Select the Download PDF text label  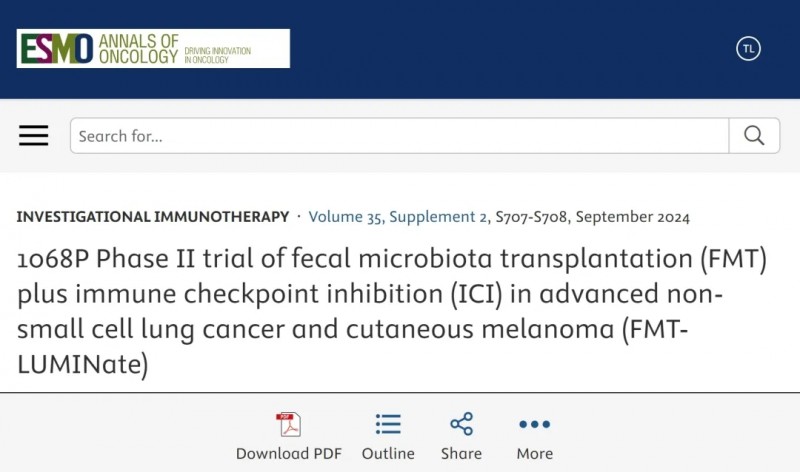[x=289, y=454]
